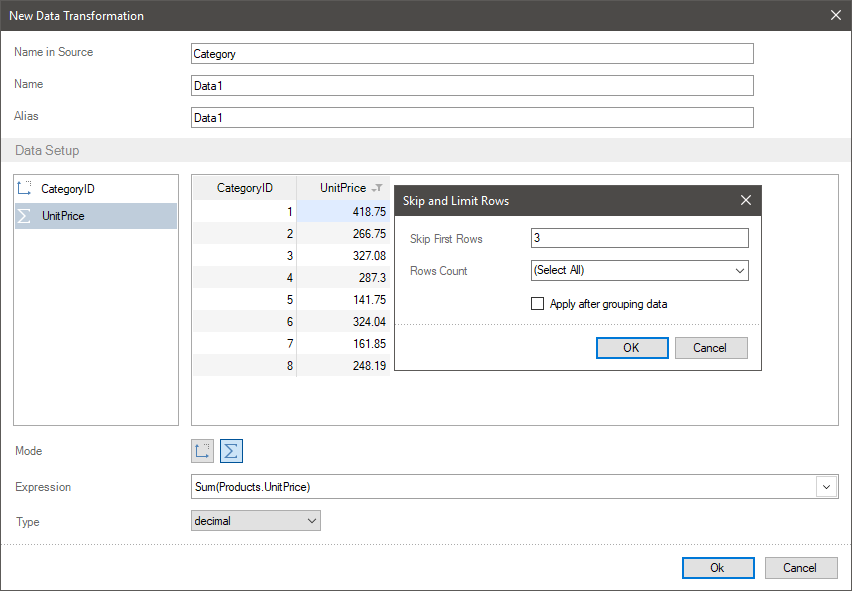Viewport: 852px width, 591px height.
Task: Click the UnitPrice column header
Action: 342,188
